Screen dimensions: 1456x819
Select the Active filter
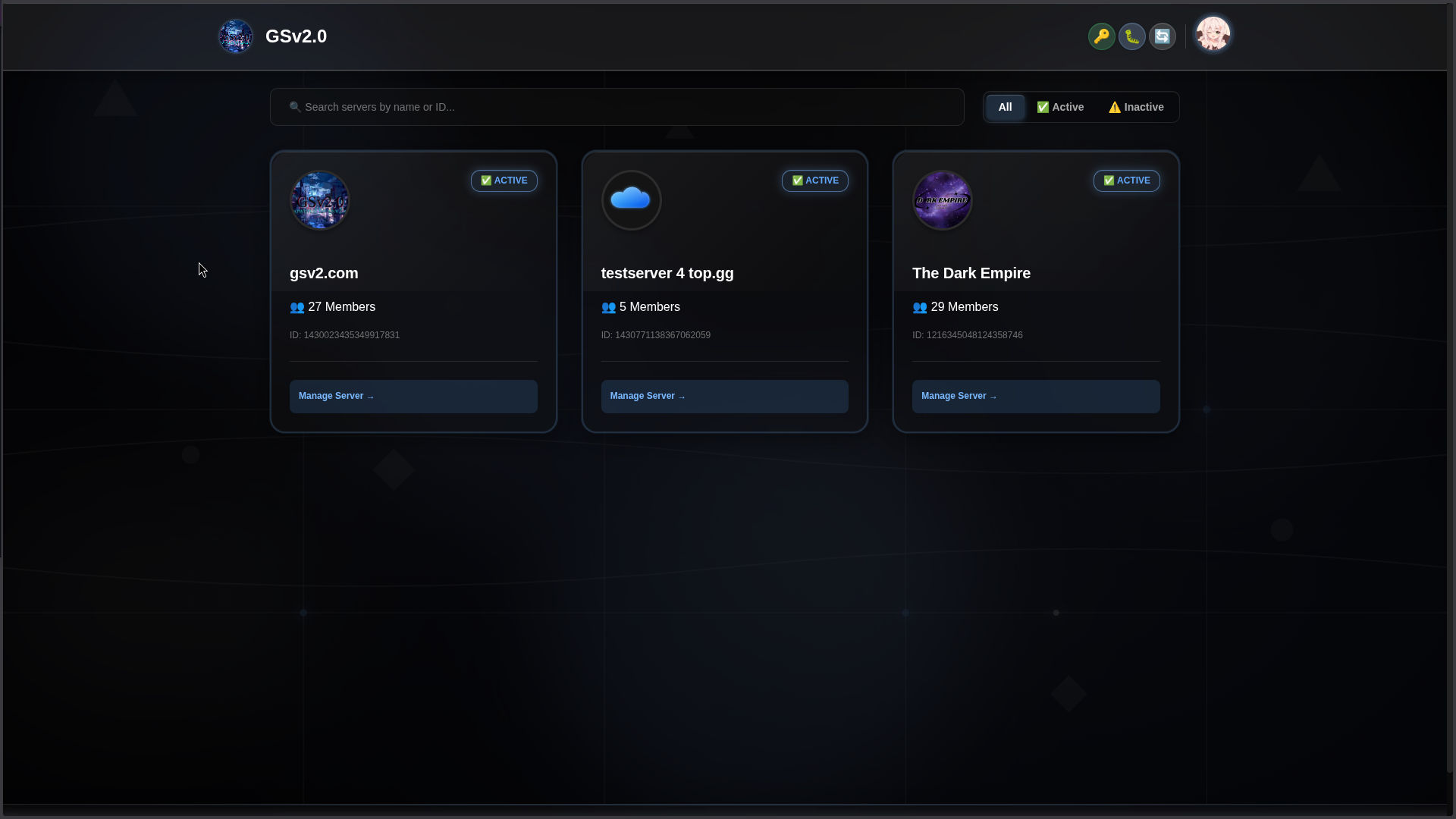[1060, 106]
